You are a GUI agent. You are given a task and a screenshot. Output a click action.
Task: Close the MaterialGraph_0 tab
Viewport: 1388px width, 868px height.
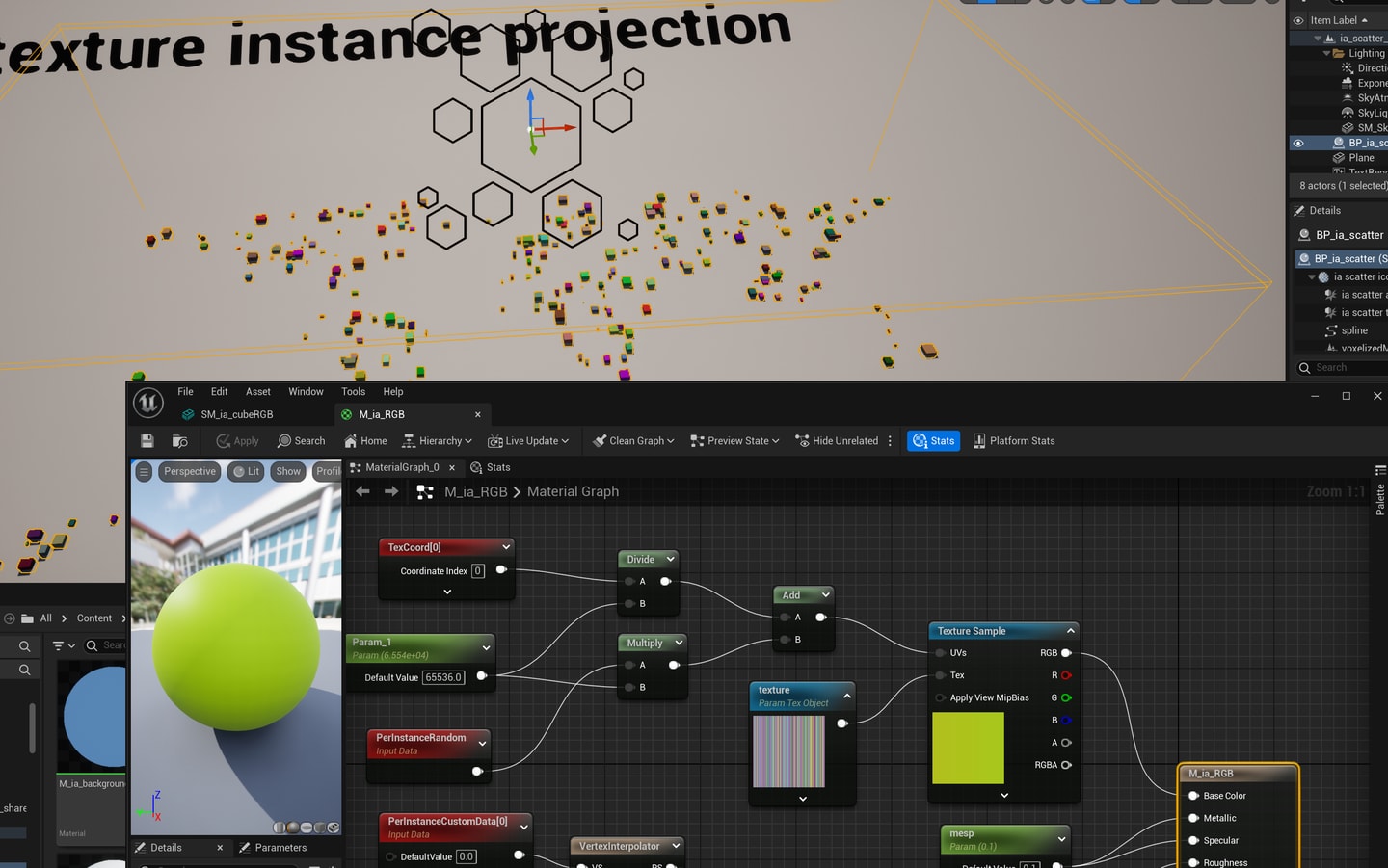(x=451, y=467)
